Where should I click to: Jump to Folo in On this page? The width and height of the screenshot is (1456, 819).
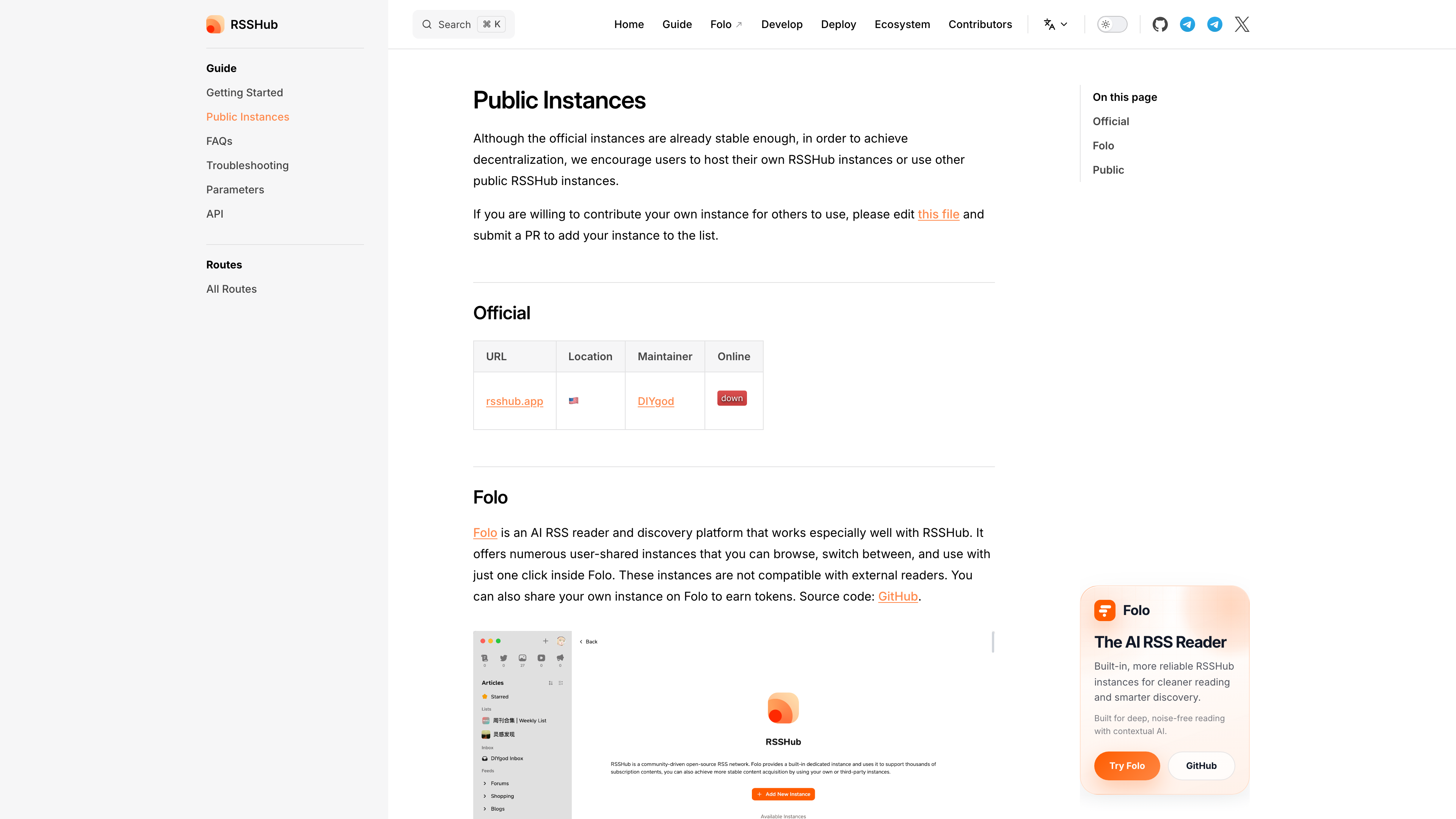1103,146
